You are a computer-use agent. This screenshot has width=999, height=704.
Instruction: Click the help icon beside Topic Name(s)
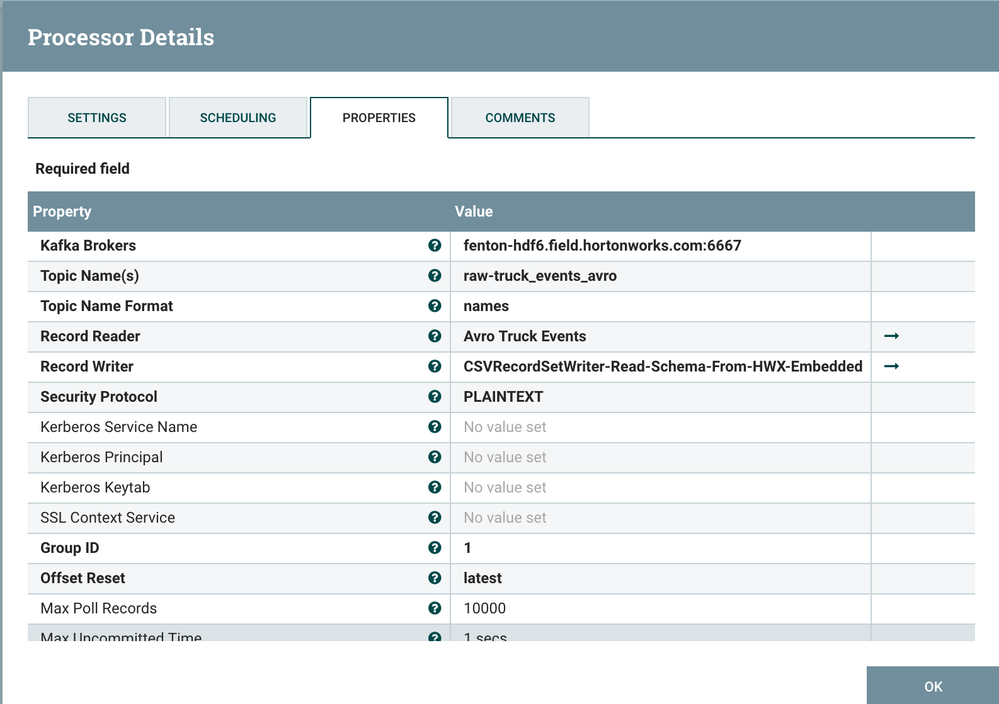click(435, 276)
